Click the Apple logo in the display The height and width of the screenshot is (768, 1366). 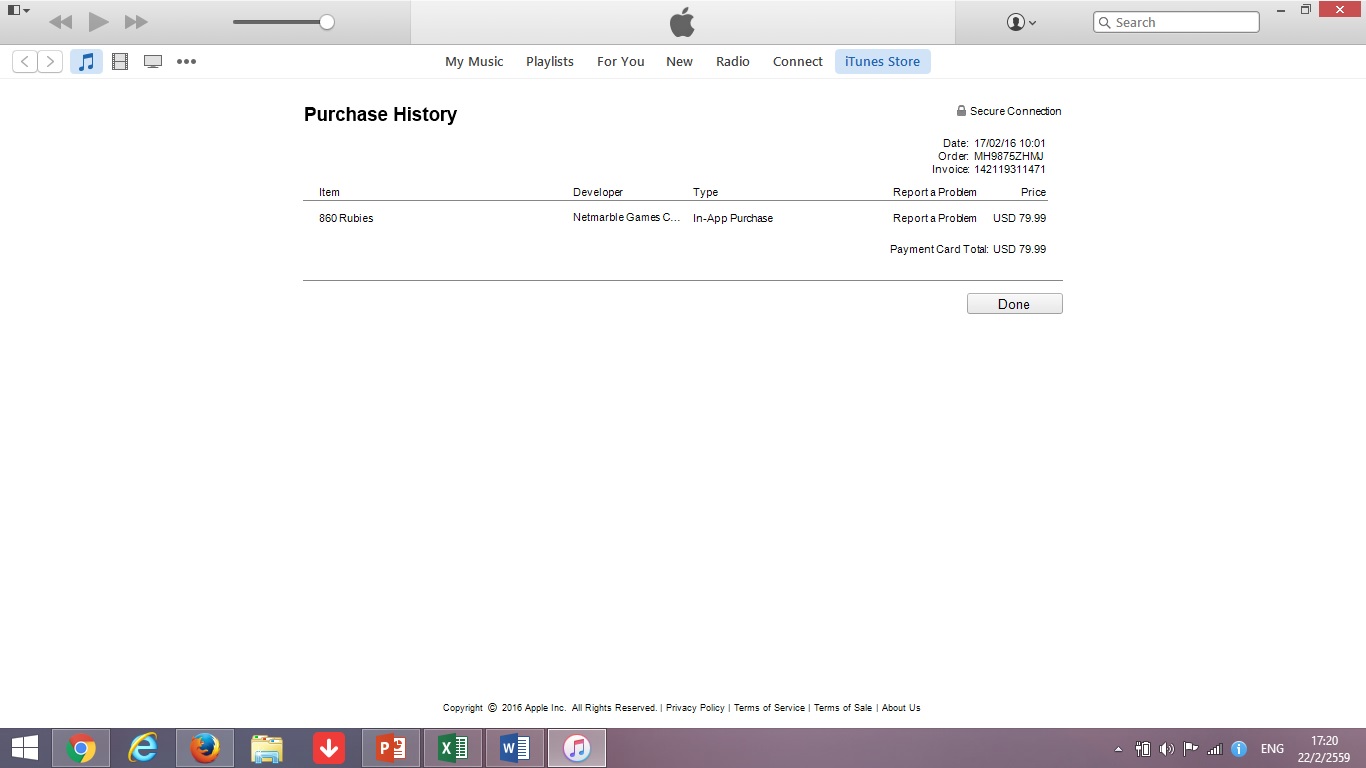(682, 22)
